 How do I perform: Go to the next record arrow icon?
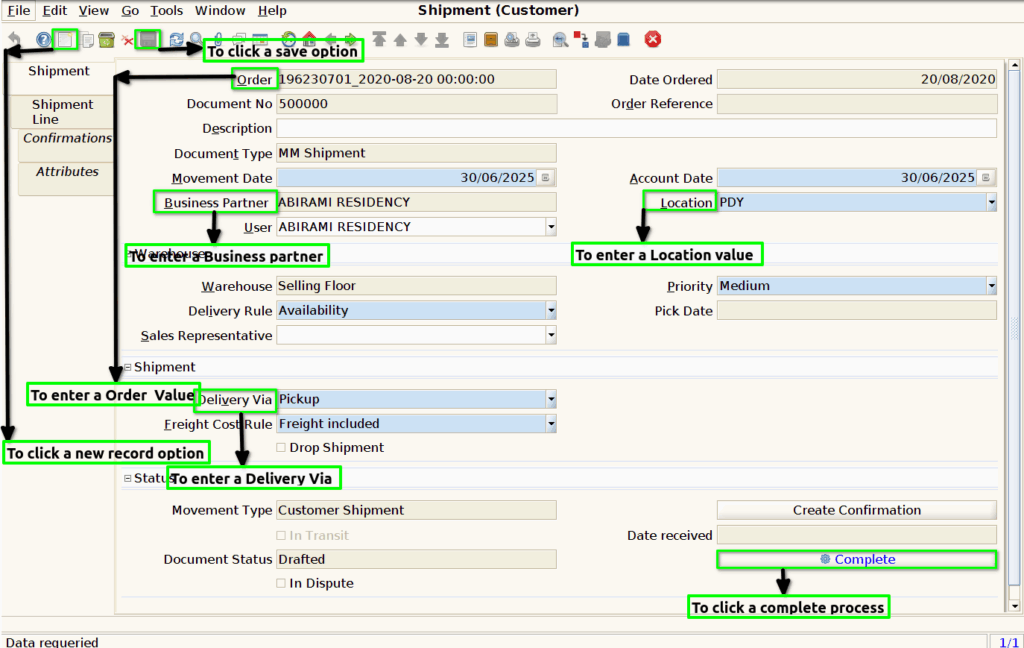(421, 39)
